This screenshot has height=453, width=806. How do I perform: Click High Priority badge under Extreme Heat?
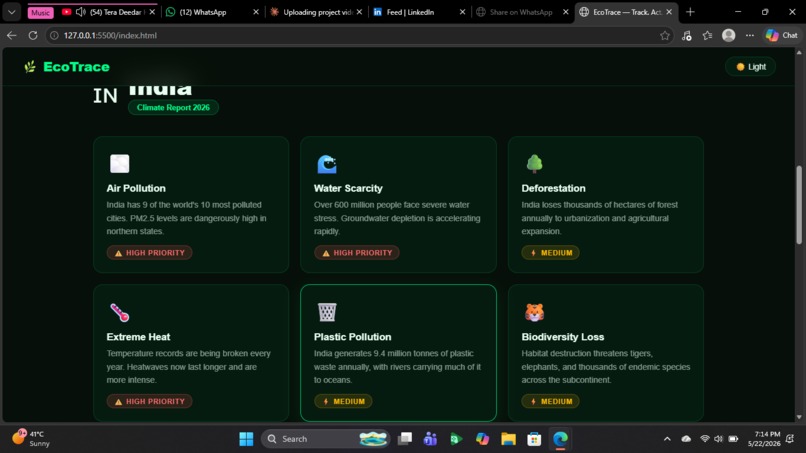[x=150, y=402]
